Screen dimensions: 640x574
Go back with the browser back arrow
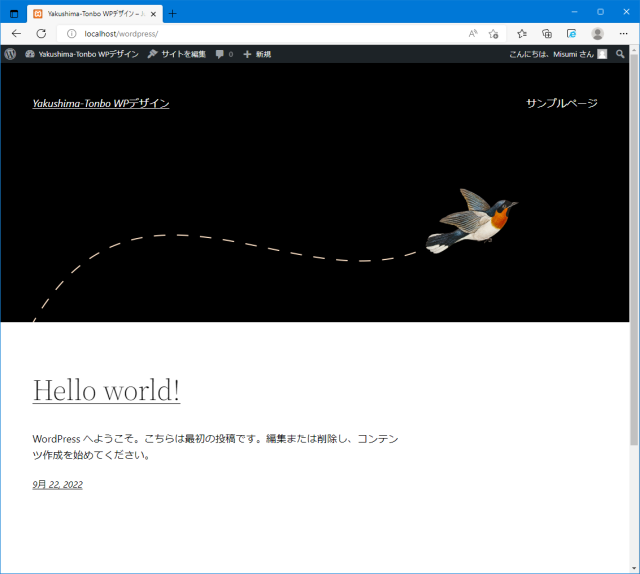[x=16, y=33]
